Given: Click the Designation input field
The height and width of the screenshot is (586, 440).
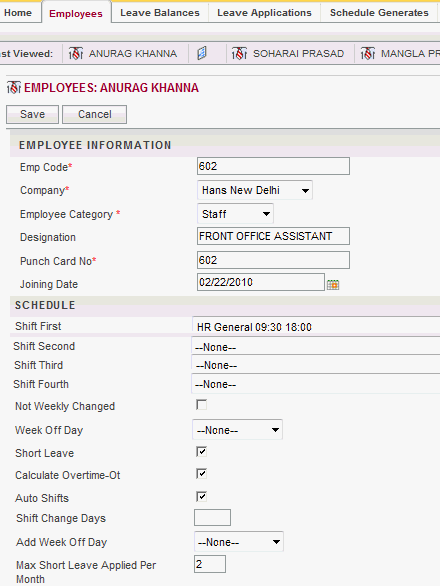Looking at the screenshot, I should [x=273, y=236].
